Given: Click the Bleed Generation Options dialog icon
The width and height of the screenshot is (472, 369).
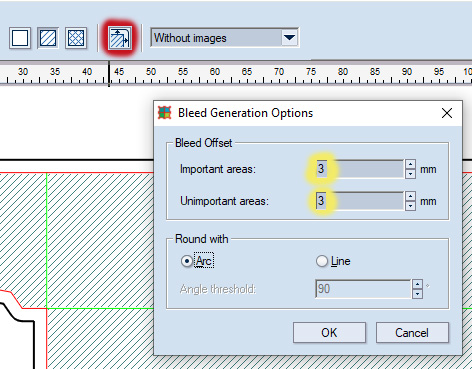Looking at the screenshot, I should pos(165,113).
